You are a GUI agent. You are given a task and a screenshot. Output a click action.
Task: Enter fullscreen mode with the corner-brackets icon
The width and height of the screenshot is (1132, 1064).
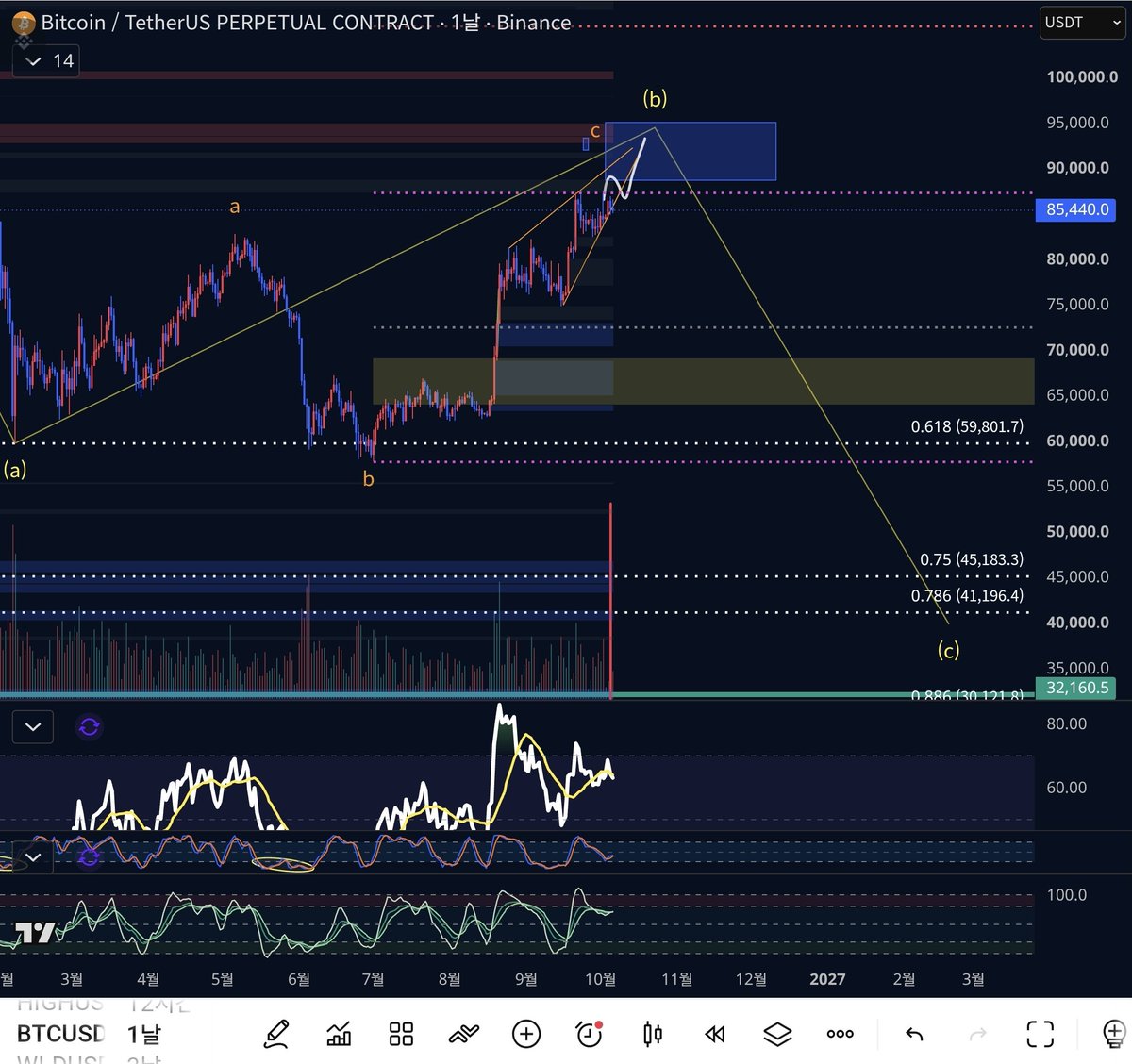pos(1040,1035)
